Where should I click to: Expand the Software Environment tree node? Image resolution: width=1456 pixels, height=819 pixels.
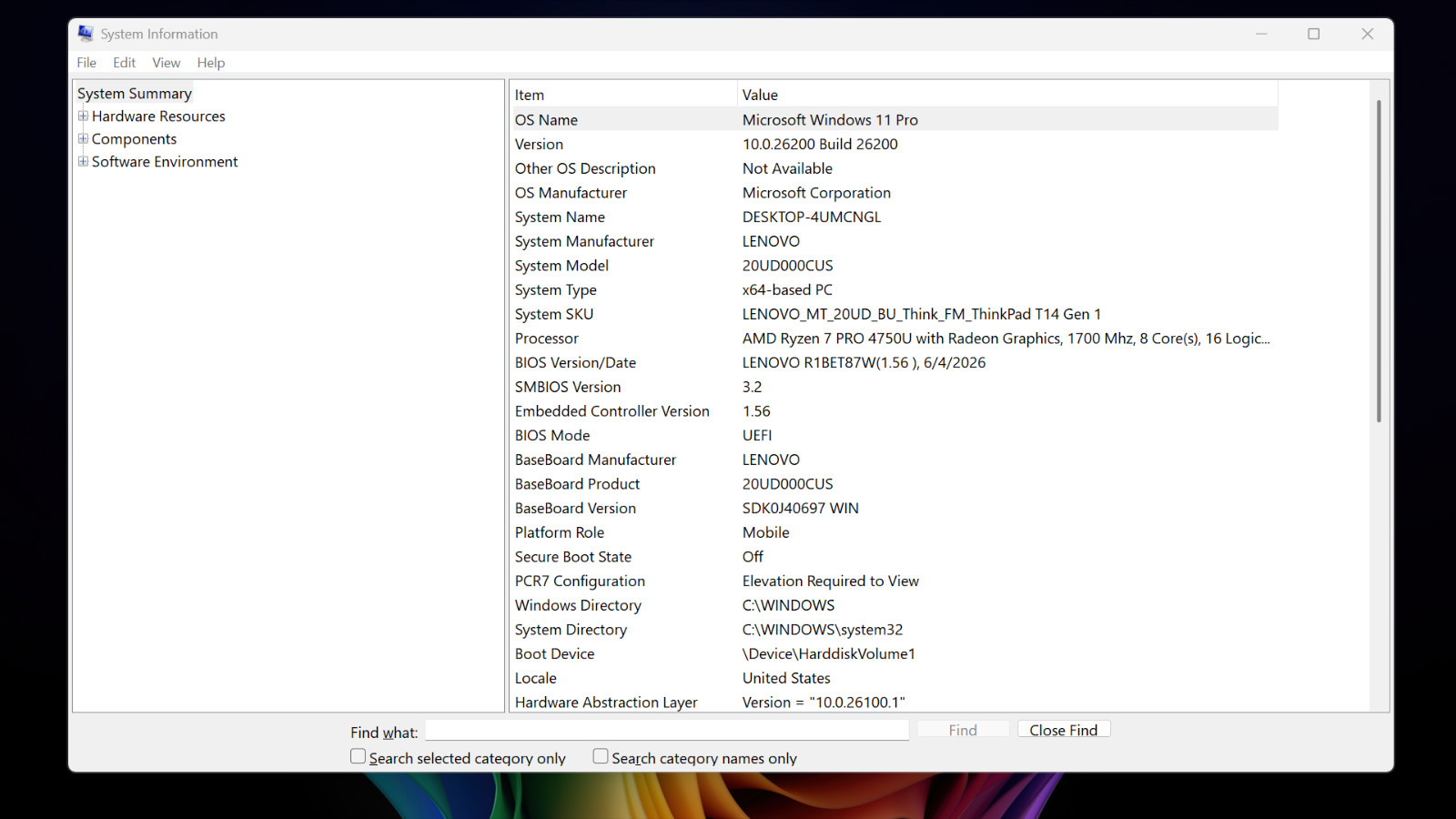[x=83, y=161]
